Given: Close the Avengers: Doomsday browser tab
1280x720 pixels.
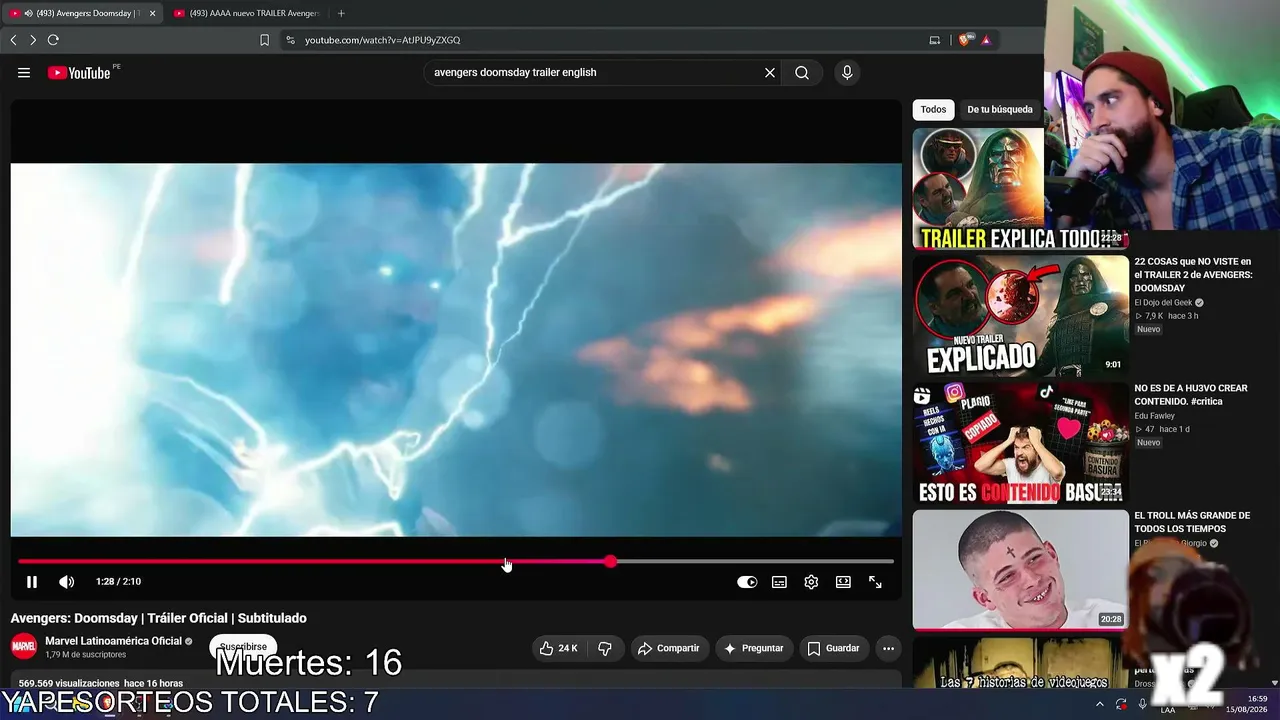Looking at the screenshot, I should pos(153,13).
